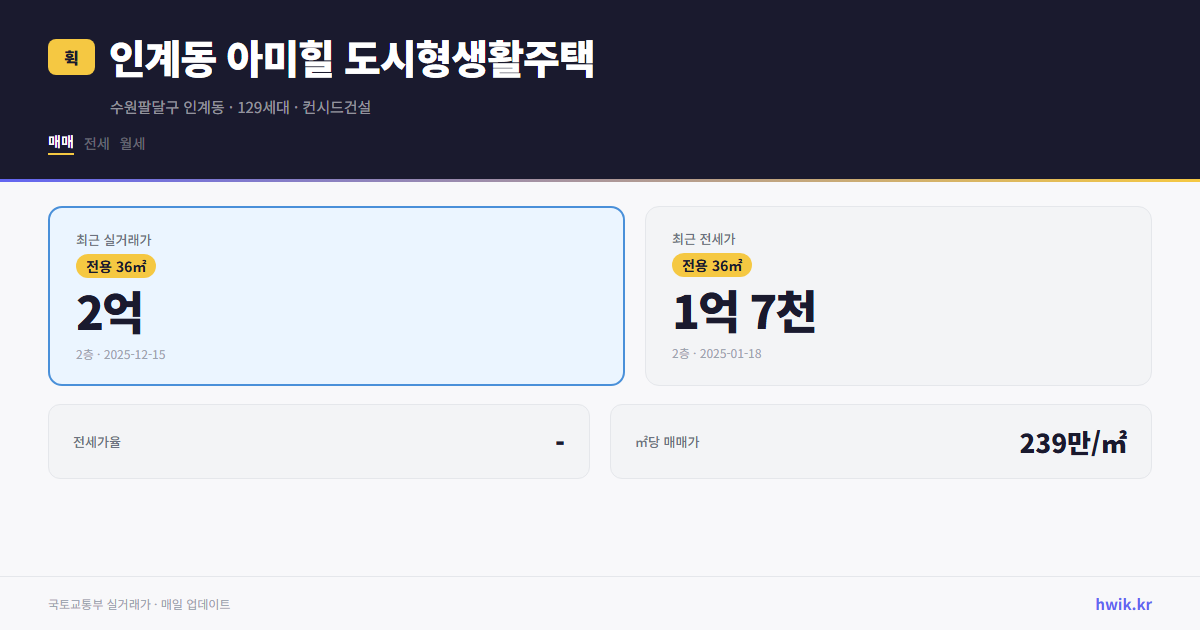Click the 2억 sale price figure
The width and height of the screenshot is (1200, 630).
click(110, 311)
